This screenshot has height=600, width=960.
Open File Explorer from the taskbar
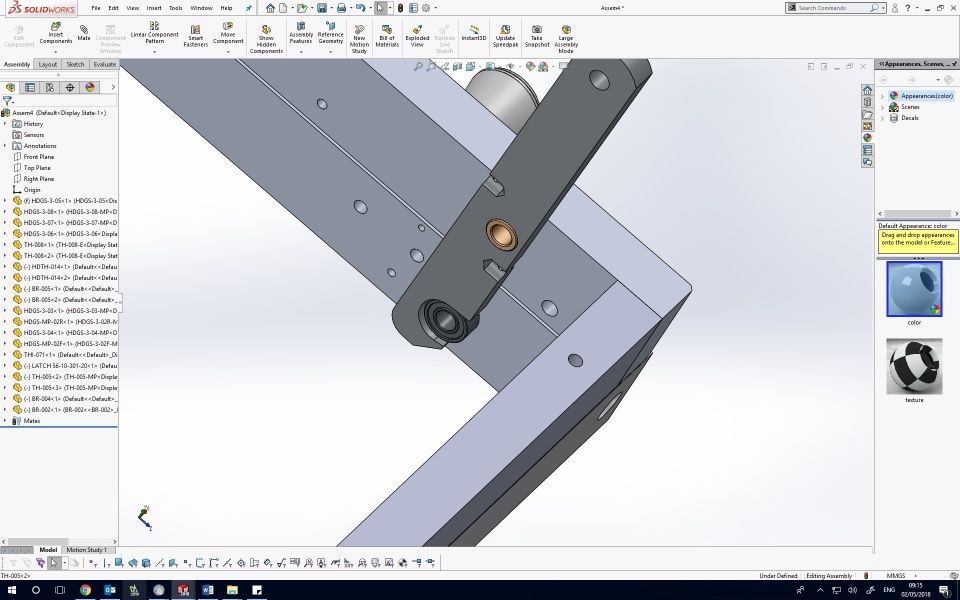point(232,590)
